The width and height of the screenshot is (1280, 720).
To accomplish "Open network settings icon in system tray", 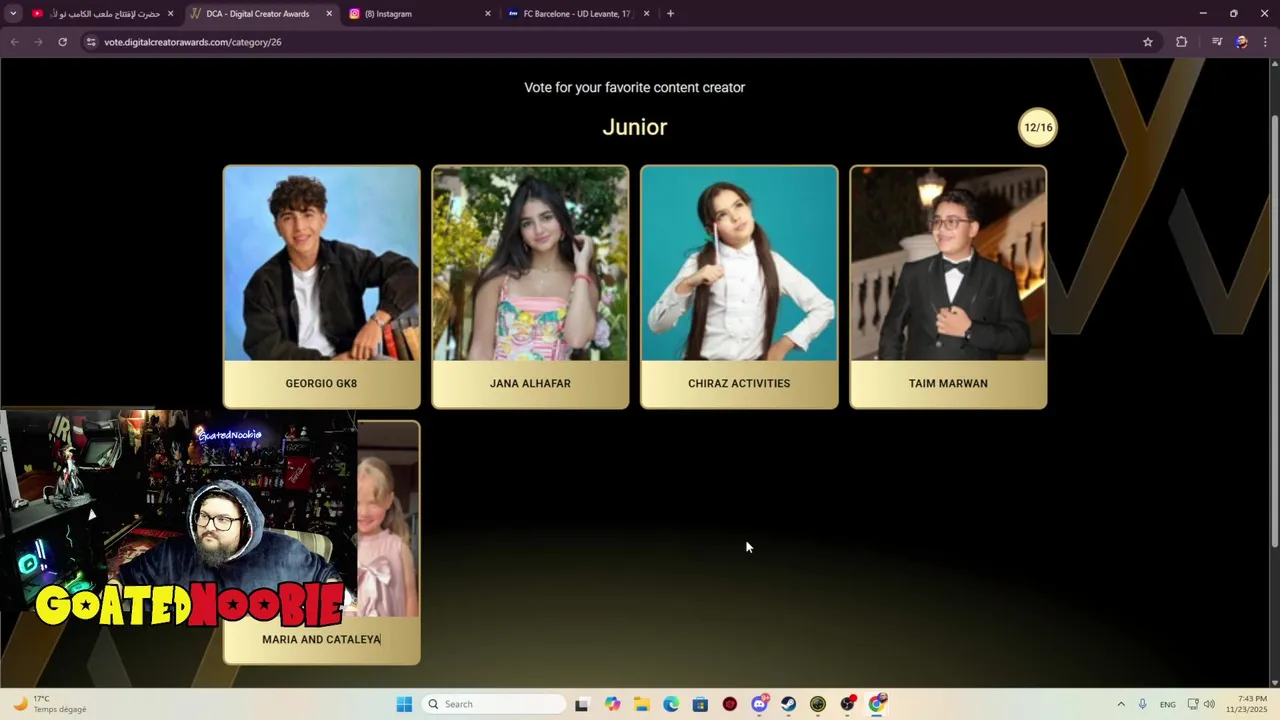I will [1193, 704].
